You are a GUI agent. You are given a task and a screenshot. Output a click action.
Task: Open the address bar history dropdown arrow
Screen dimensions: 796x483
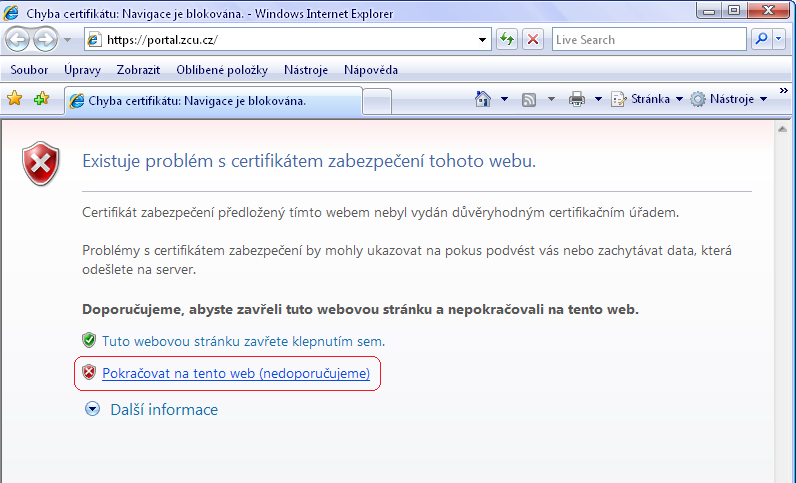point(482,40)
